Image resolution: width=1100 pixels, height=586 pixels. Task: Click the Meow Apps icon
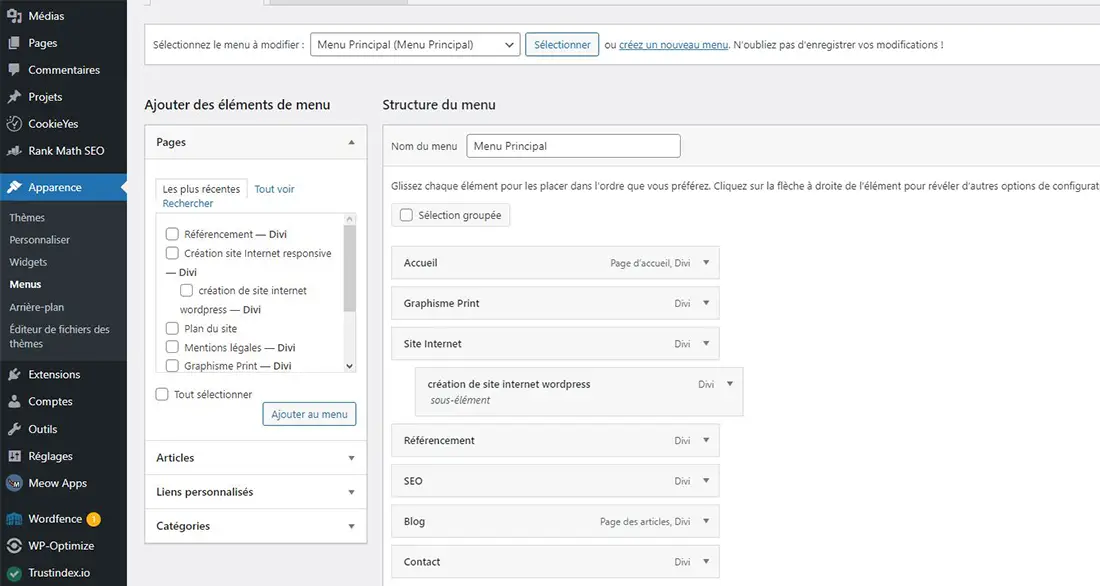pyautogui.click(x=14, y=483)
